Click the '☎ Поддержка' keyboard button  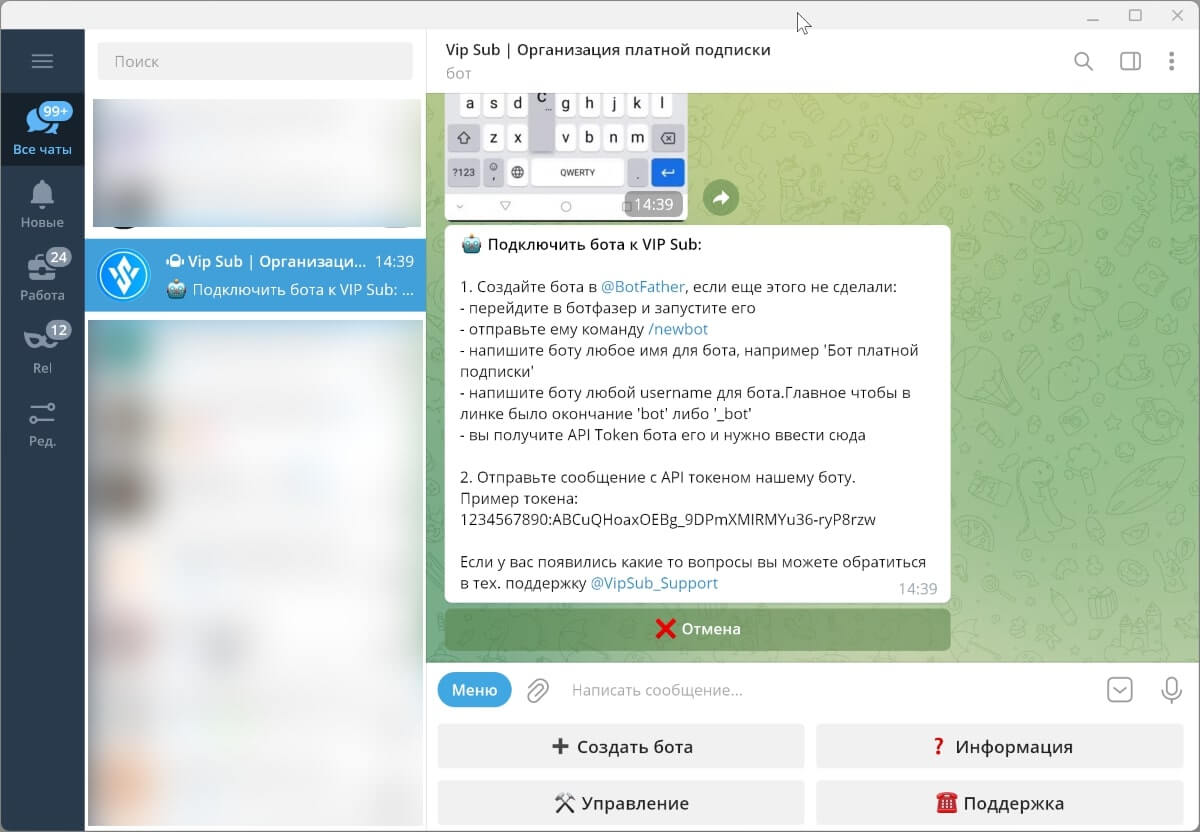coord(1002,803)
